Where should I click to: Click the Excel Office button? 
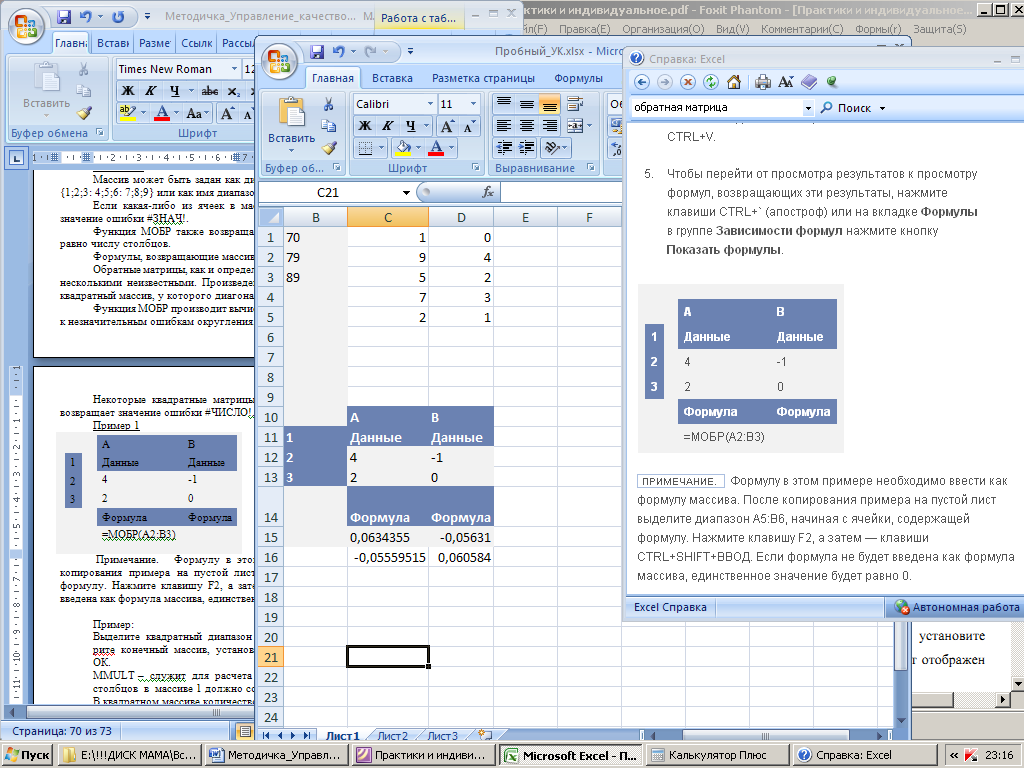tap(280, 62)
